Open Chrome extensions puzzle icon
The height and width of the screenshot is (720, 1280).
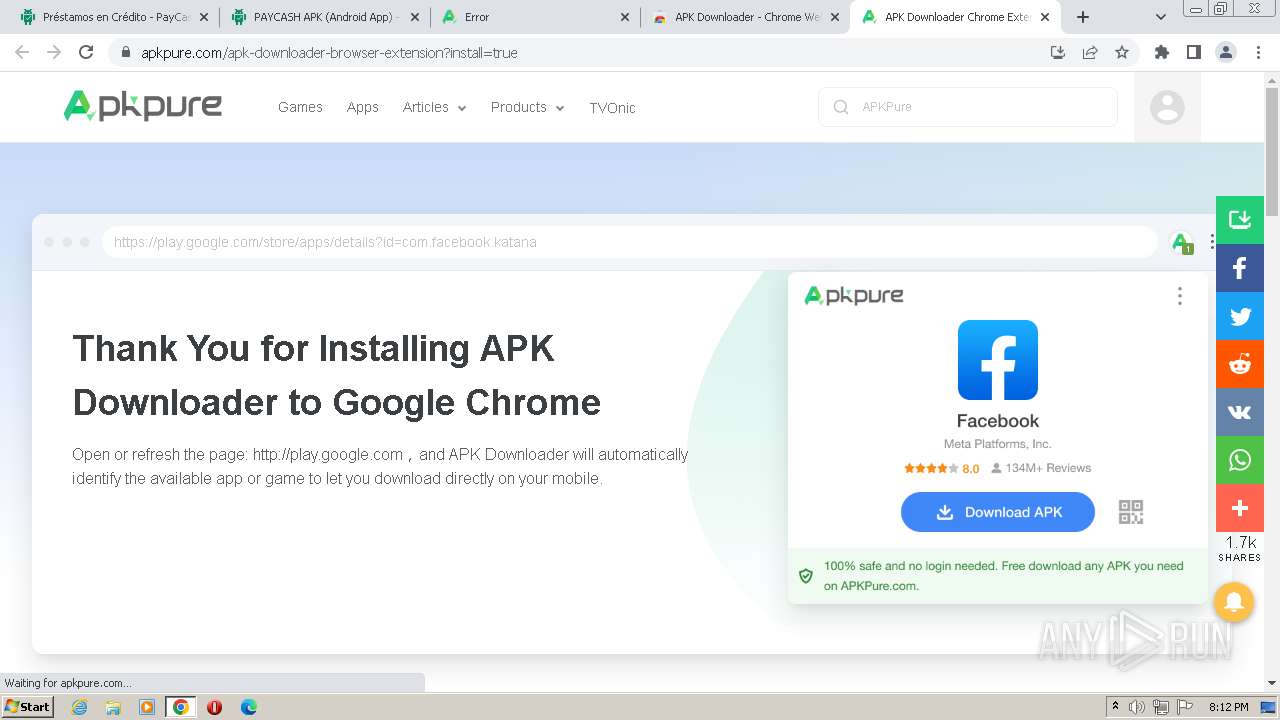pos(1162,52)
